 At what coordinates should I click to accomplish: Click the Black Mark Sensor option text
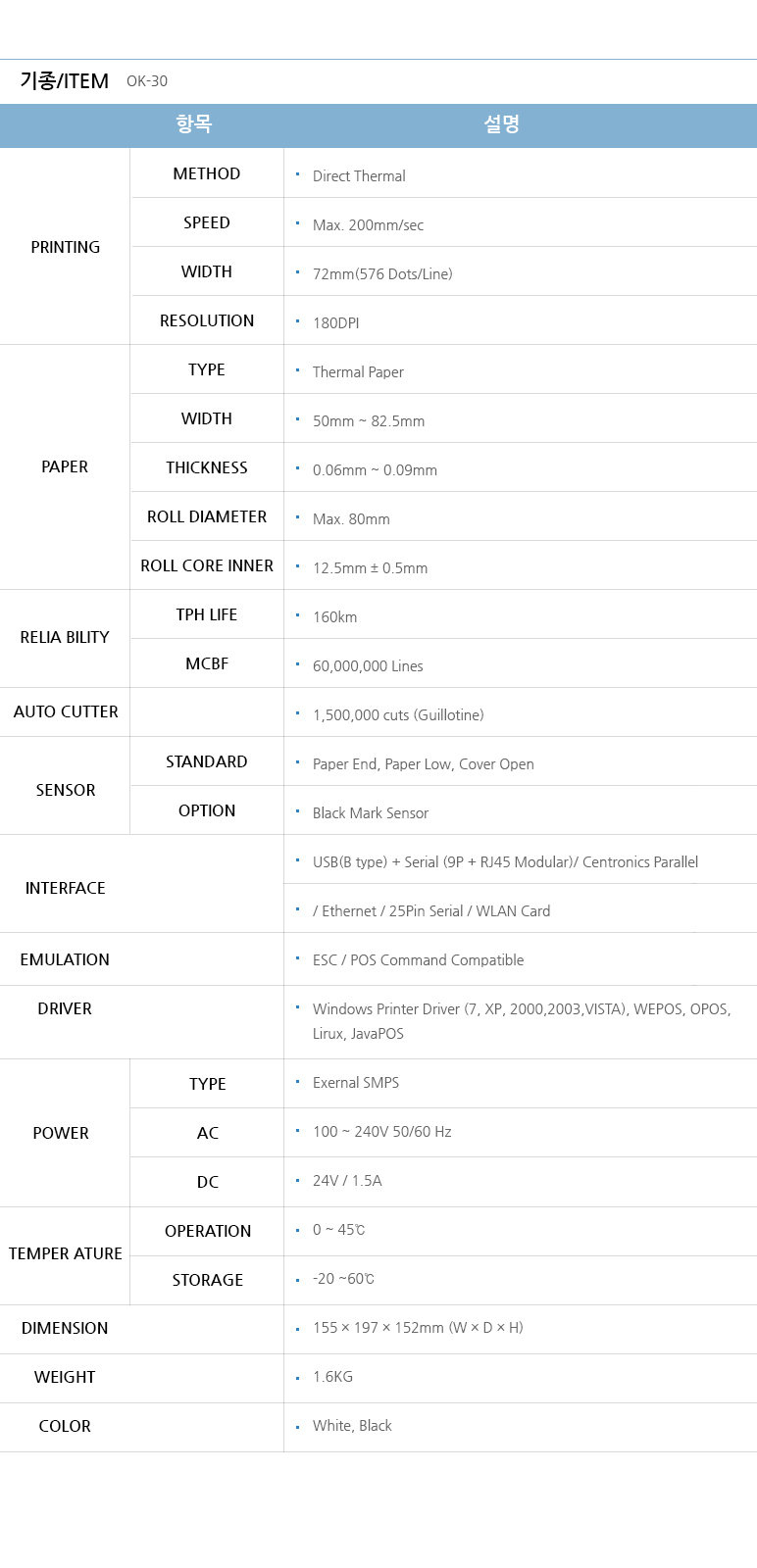(371, 813)
